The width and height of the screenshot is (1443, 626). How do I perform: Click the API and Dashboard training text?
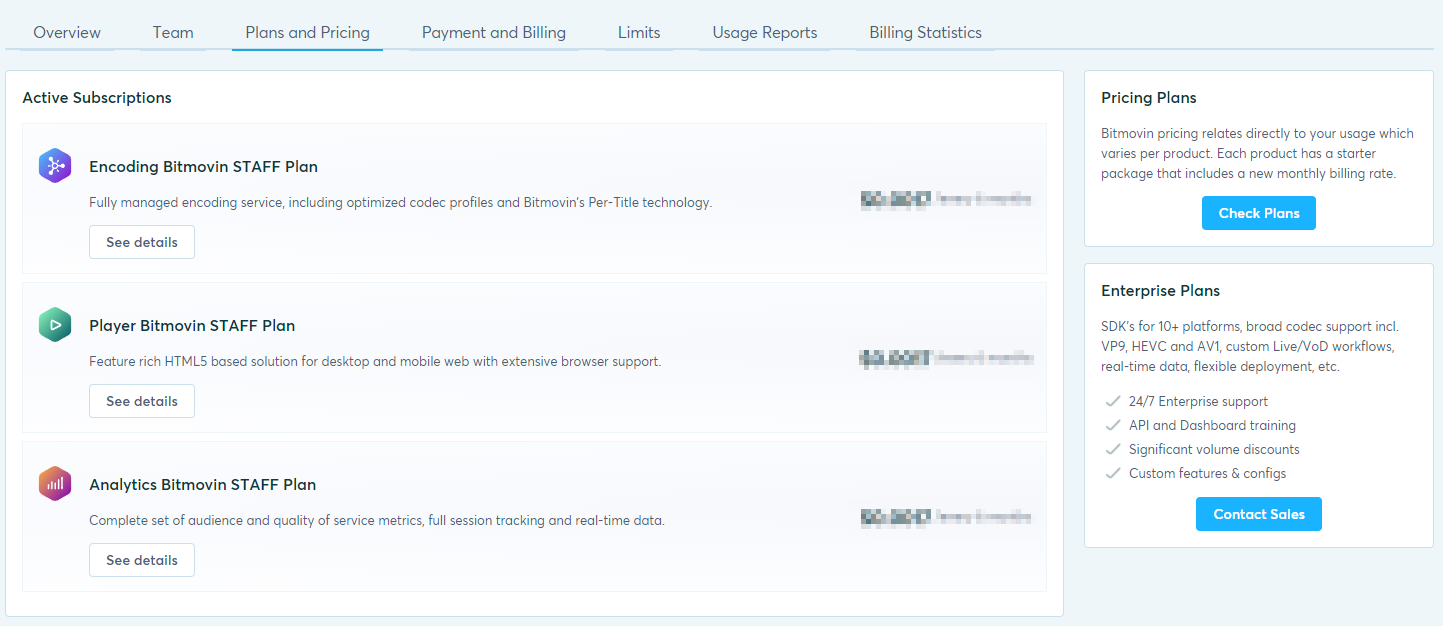click(1212, 425)
